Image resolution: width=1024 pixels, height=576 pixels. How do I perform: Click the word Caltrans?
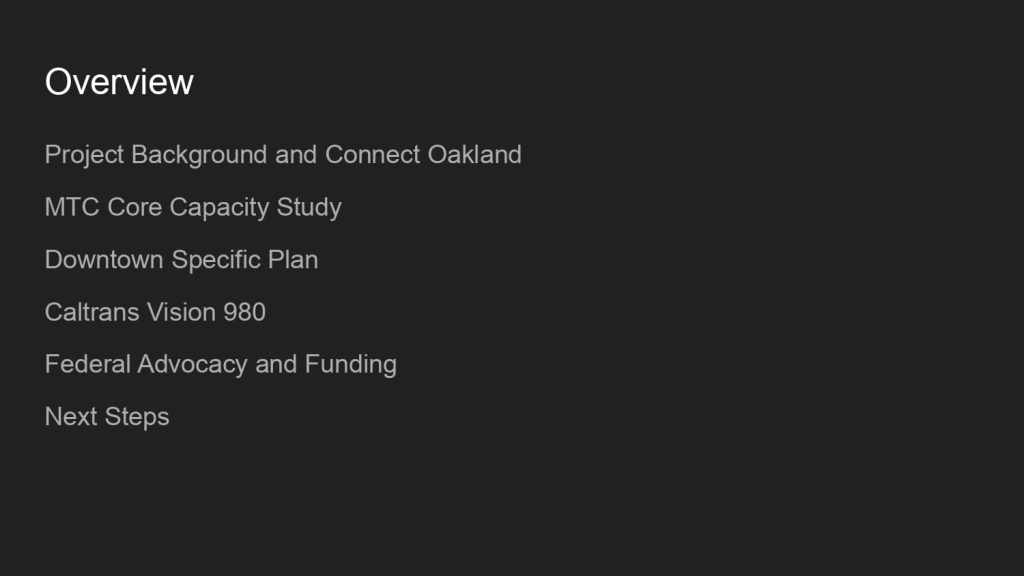click(x=92, y=312)
